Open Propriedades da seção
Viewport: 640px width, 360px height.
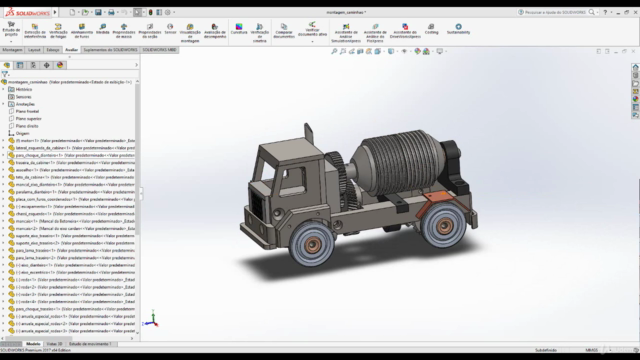tap(150, 31)
